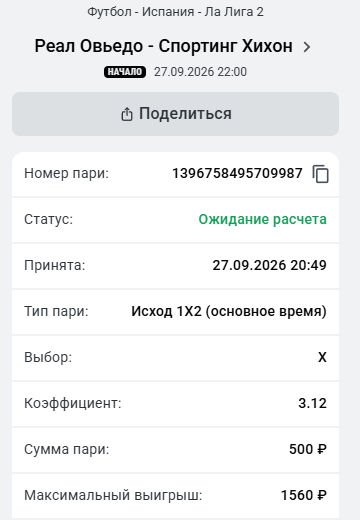This screenshot has width=360, height=520.
Task: Select the Ожидание расчета status text
Action: point(262,219)
